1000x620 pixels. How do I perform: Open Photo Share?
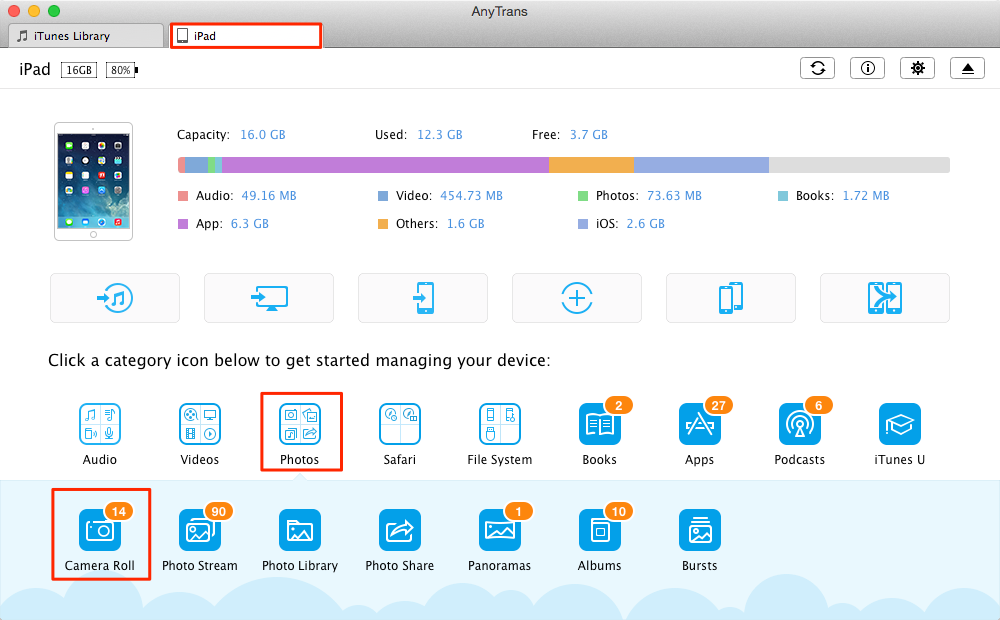point(400,540)
